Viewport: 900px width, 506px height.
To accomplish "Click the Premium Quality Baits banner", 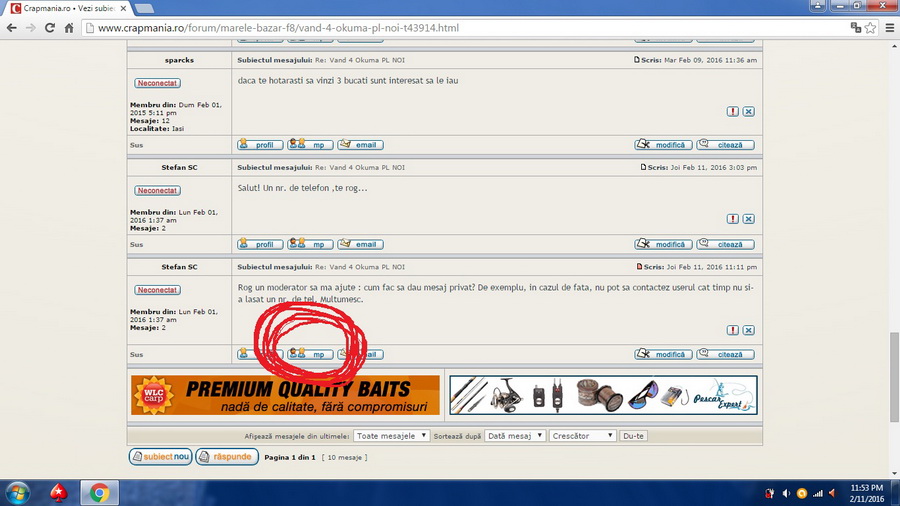I will [x=285, y=395].
